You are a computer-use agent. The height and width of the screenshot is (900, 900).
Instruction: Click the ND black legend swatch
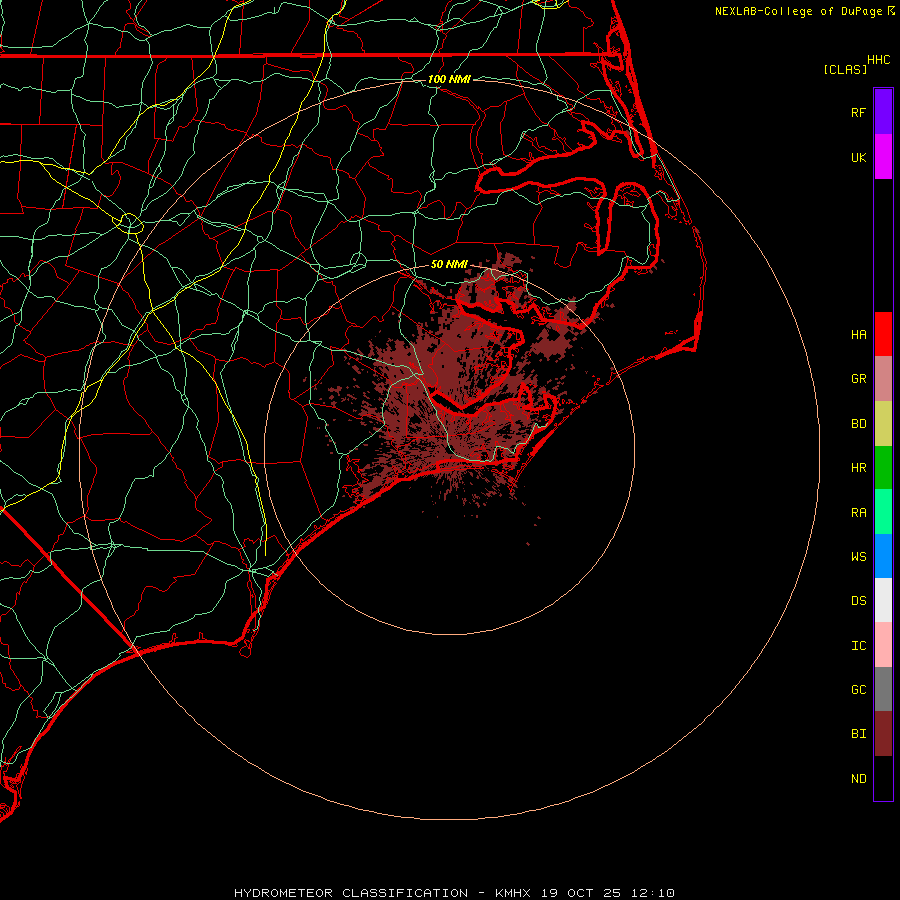coord(883,778)
